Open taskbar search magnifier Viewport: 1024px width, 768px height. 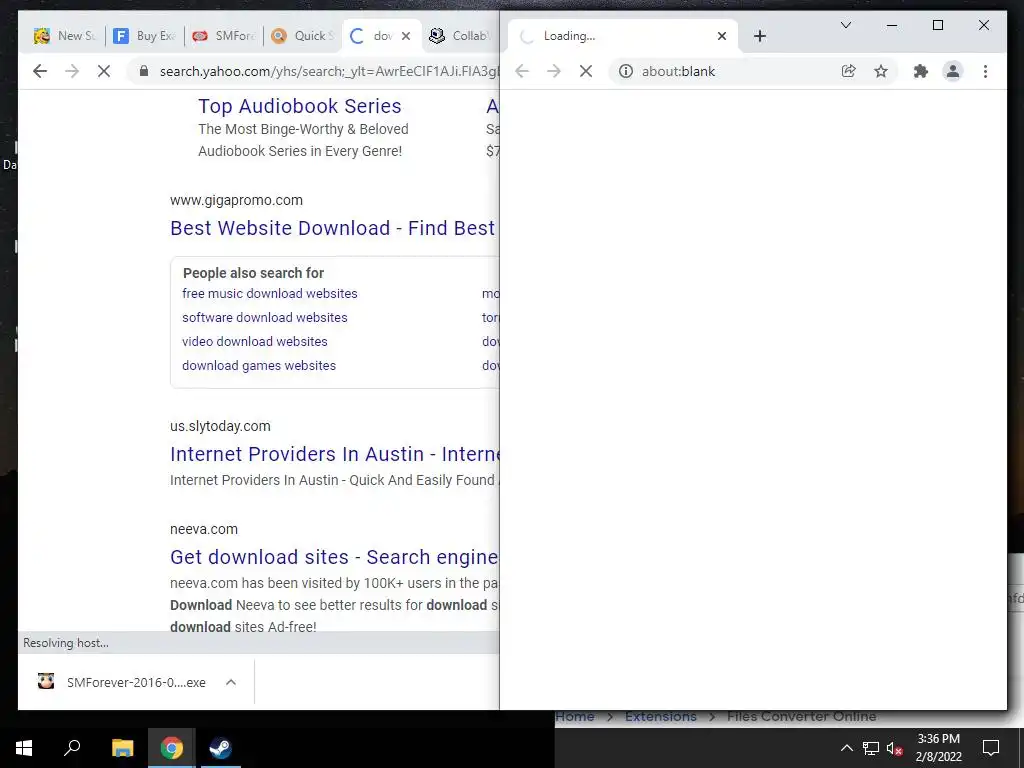click(x=72, y=748)
